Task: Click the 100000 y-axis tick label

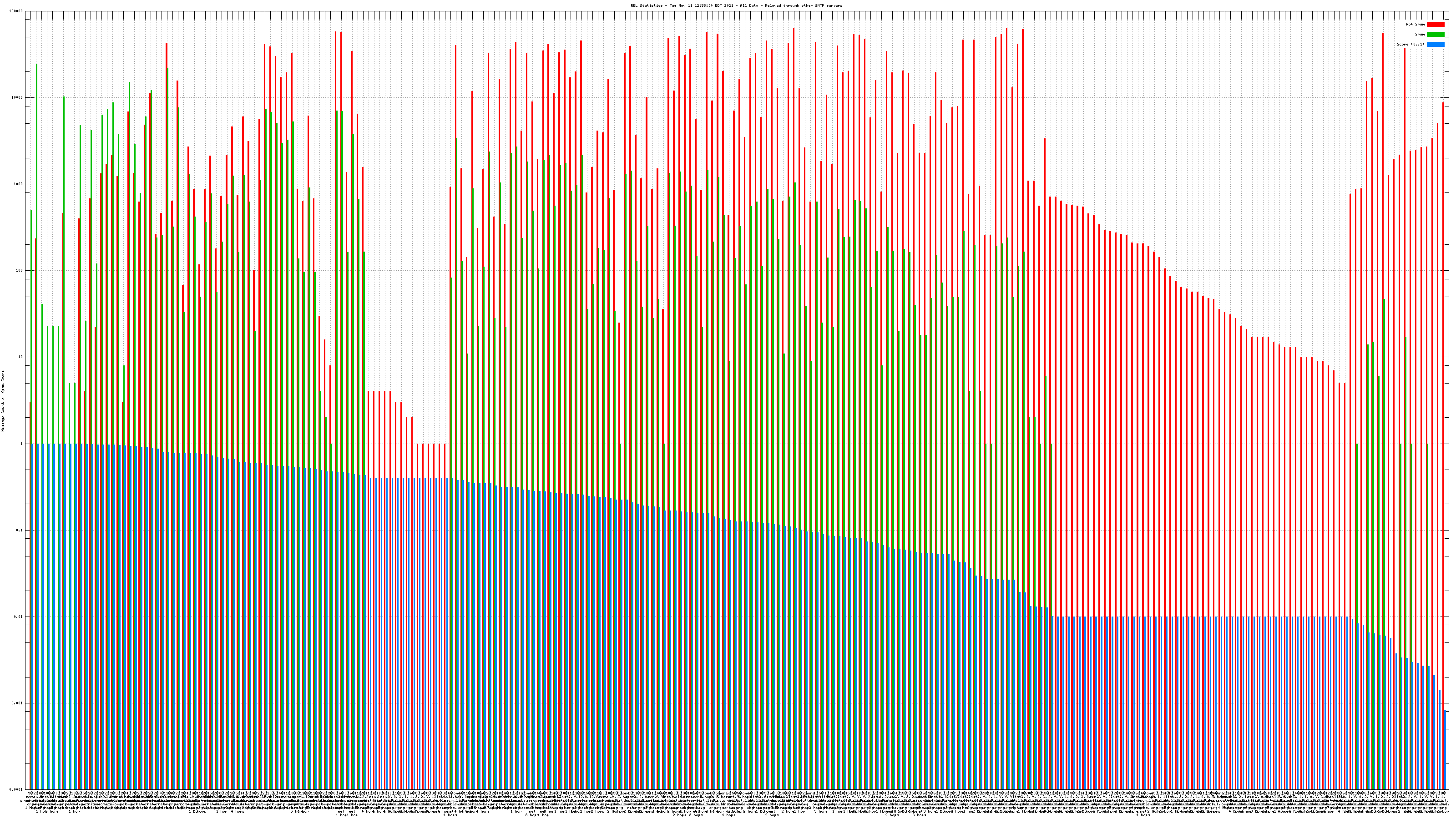Action: (16, 11)
